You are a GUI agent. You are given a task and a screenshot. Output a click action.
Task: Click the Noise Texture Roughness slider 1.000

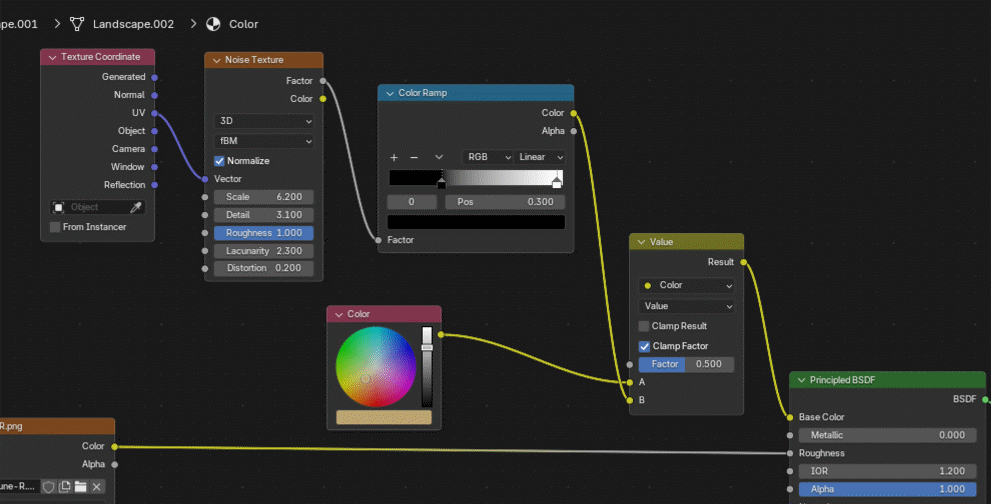(x=264, y=233)
